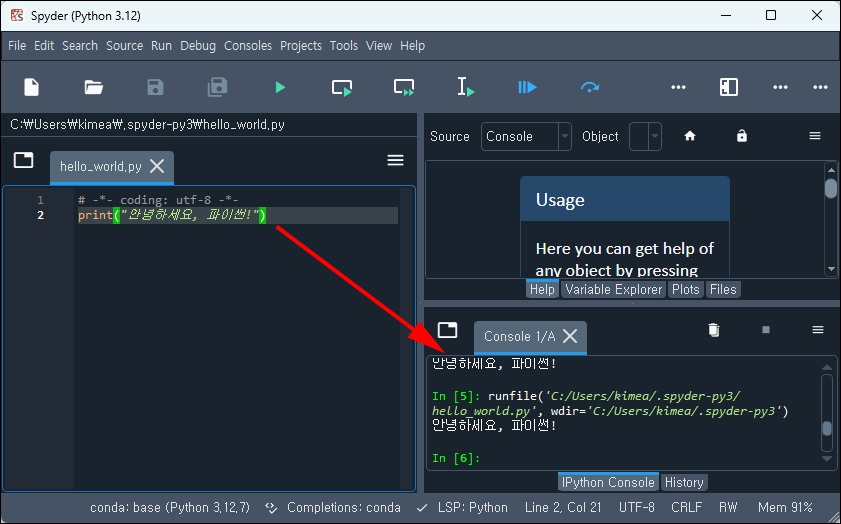
Task: Browse editor tabs icon beside hello_world.py
Action: pyautogui.click(x=24, y=160)
